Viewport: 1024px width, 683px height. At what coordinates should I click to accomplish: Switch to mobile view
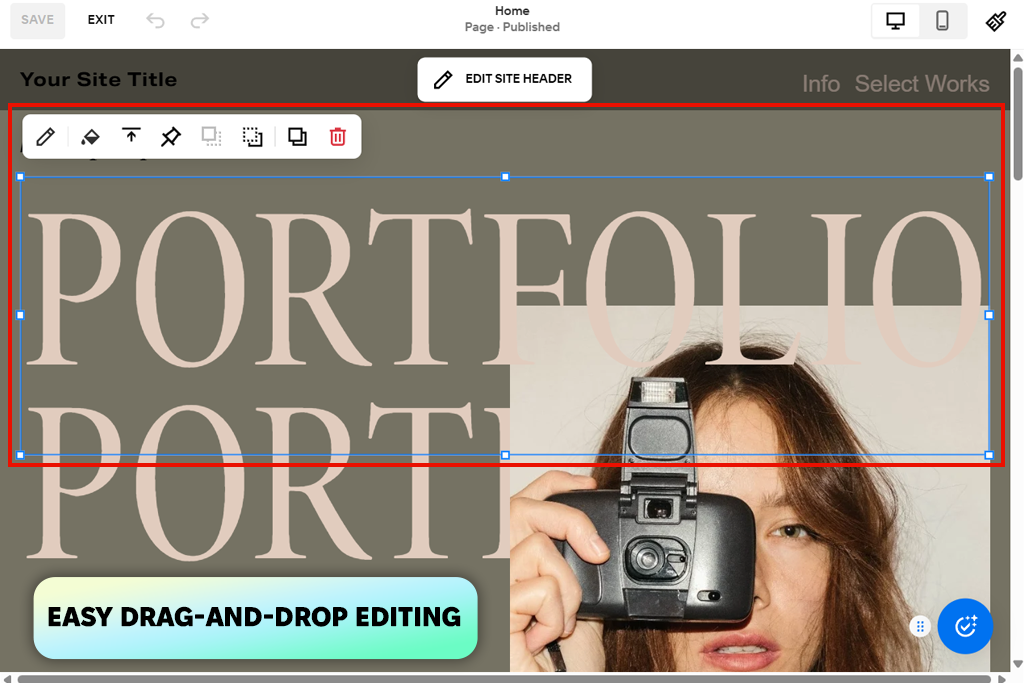942,21
